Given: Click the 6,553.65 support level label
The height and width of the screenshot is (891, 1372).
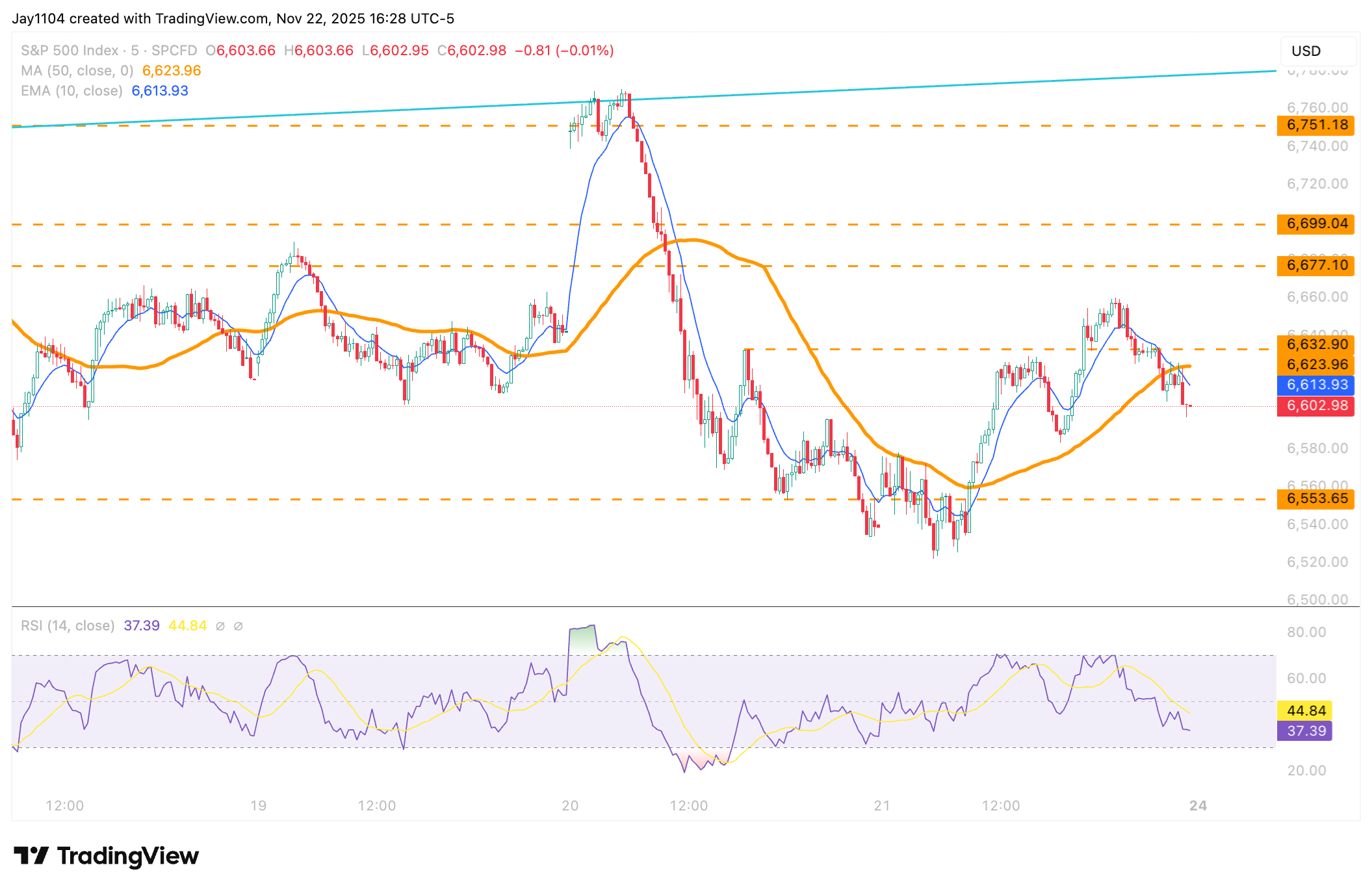Looking at the screenshot, I should click(x=1315, y=498).
